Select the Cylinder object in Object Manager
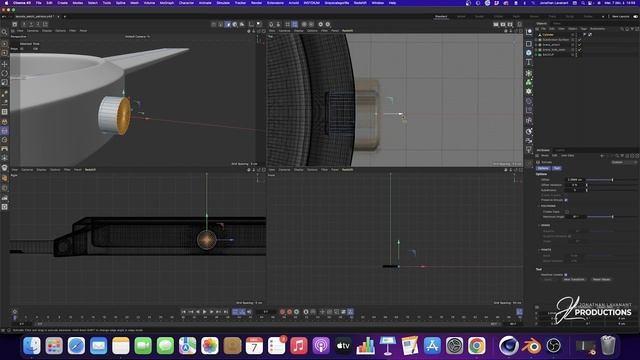The height and width of the screenshot is (360, 640). pyautogui.click(x=548, y=35)
